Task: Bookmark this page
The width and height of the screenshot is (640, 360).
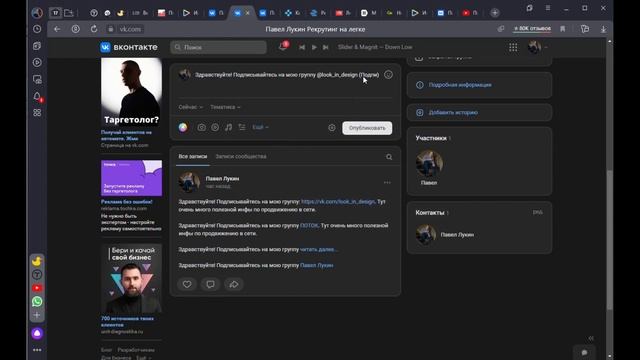Action: (x=562, y=29)
